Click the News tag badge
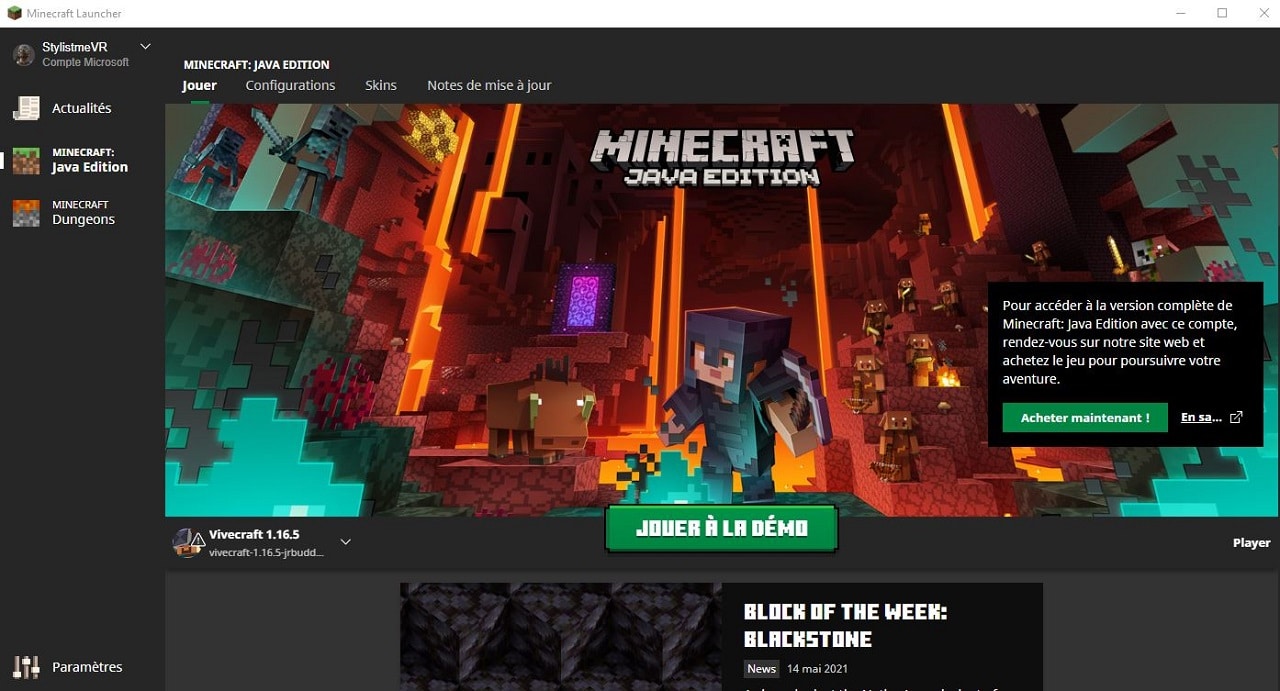Screen dimensions: 1280x691 [x=761, y=668]
